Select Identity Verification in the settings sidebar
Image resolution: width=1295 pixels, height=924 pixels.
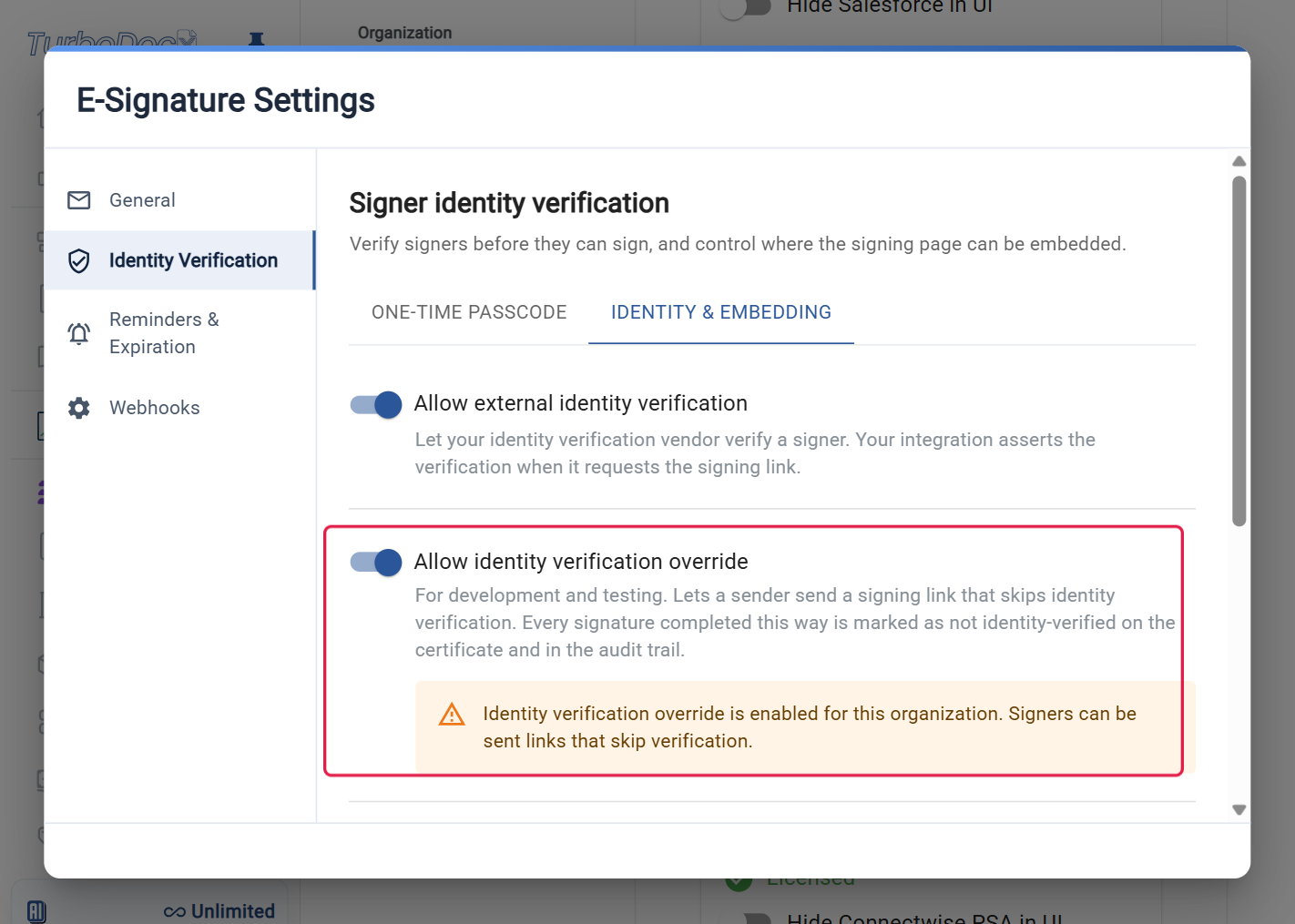(x=179, y=260)
